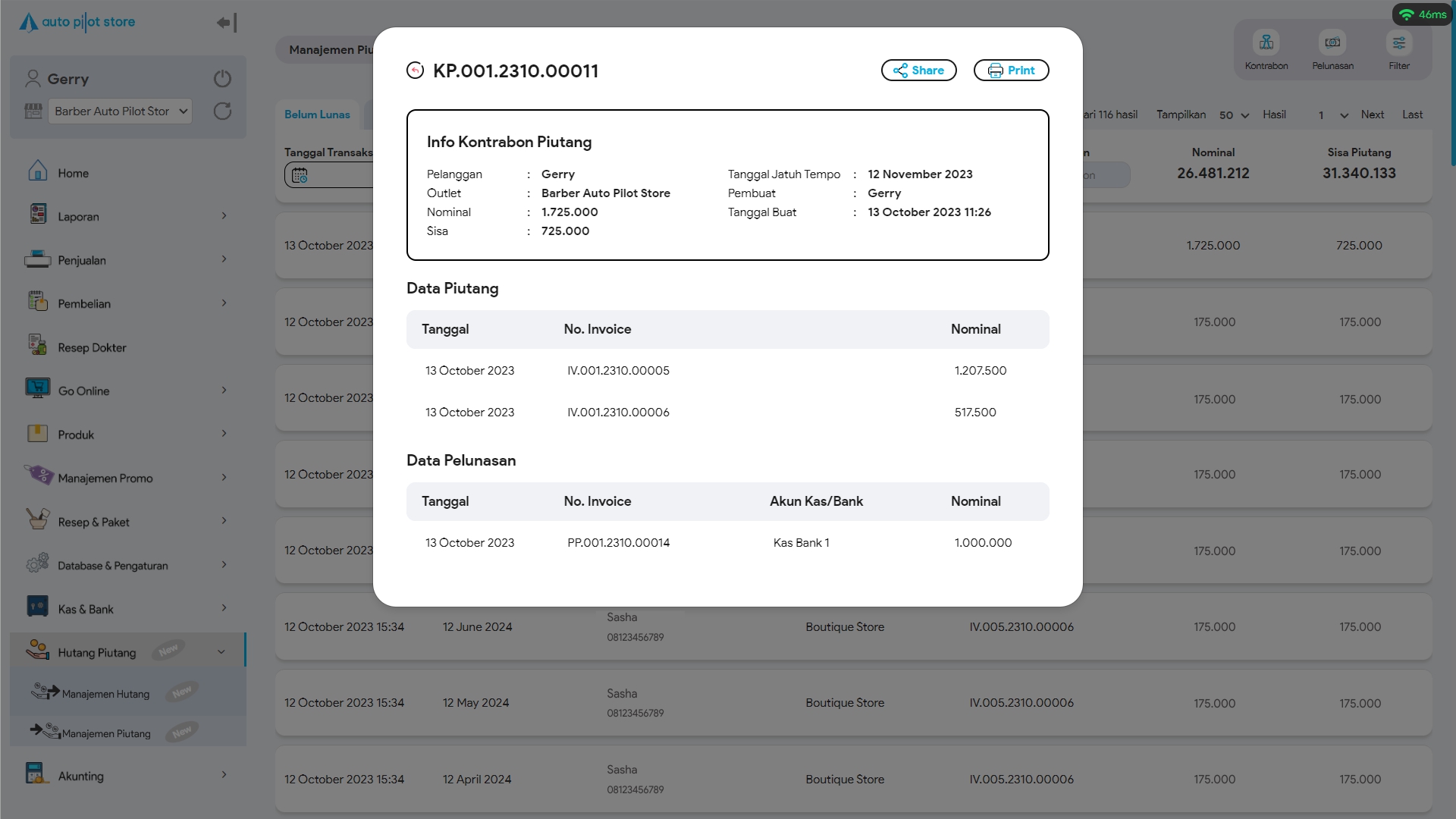Screen dimensions: 1456x819
Task: Click the logout power icon
Action: tap(222, 79)
